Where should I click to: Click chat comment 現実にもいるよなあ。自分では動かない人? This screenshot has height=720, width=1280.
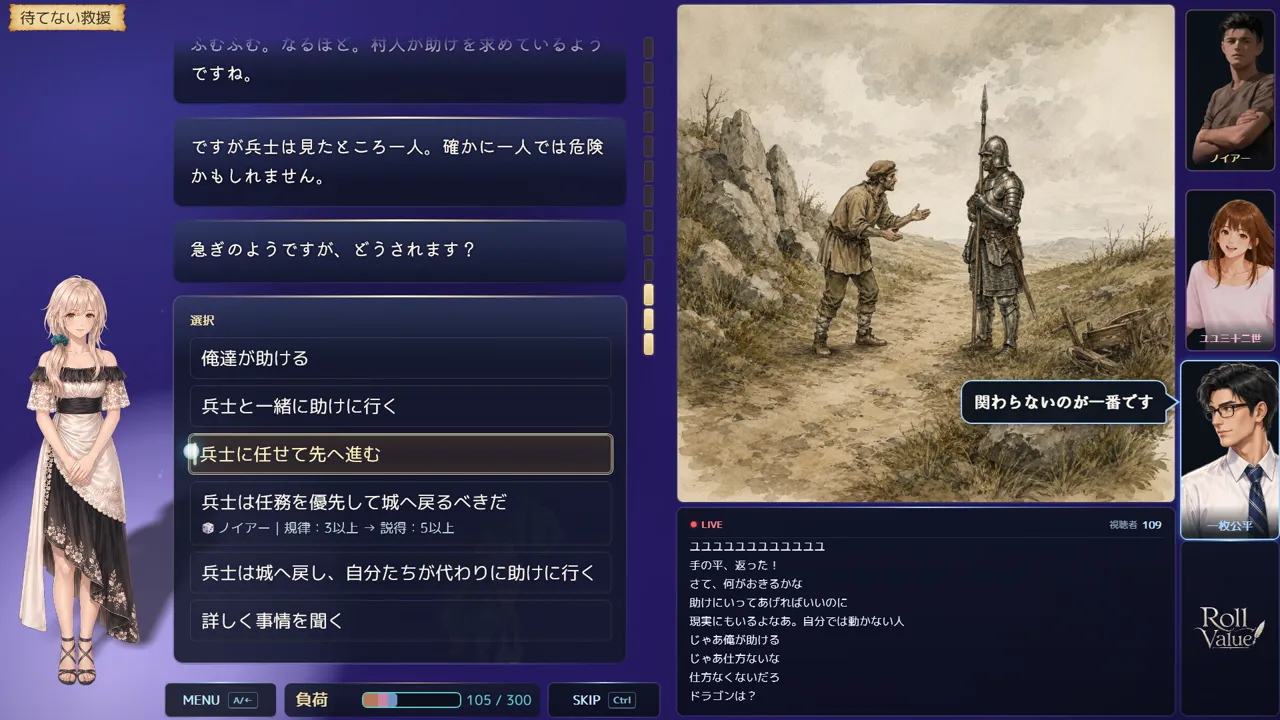coord(796,621)
